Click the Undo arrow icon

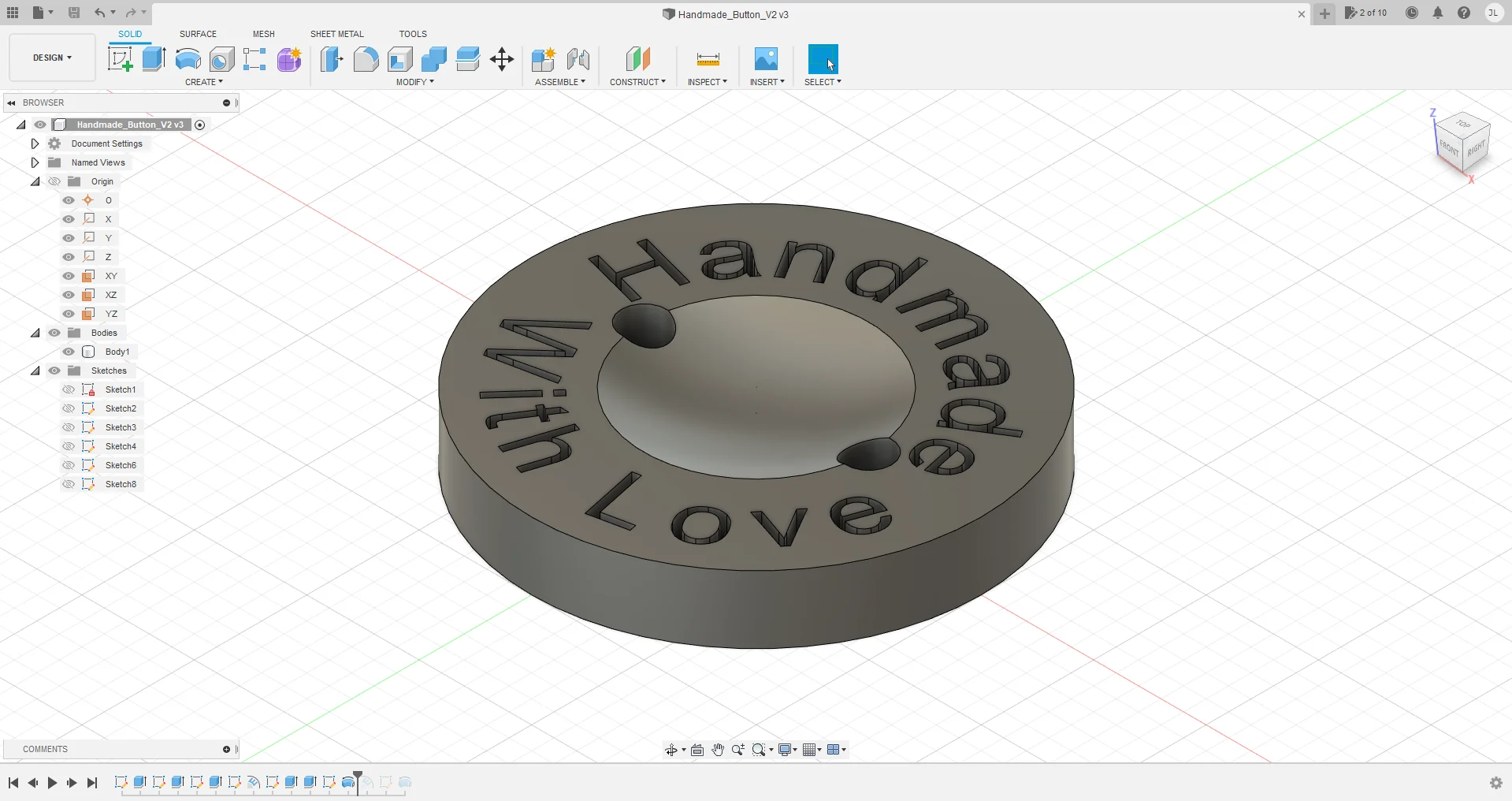[x=99, y=13]
